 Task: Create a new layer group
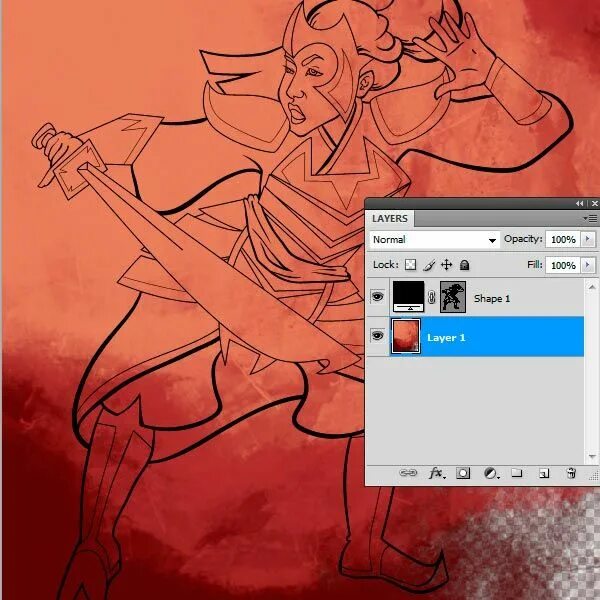coord(517,473)
